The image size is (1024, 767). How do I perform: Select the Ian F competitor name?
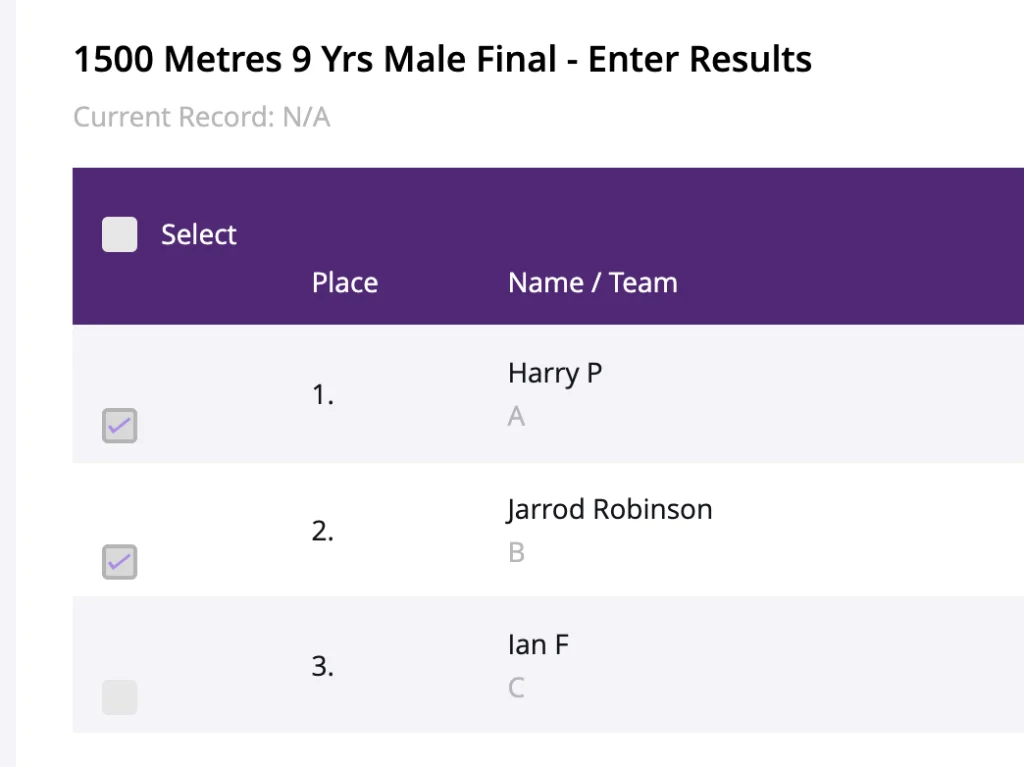(x=539, y=645)
